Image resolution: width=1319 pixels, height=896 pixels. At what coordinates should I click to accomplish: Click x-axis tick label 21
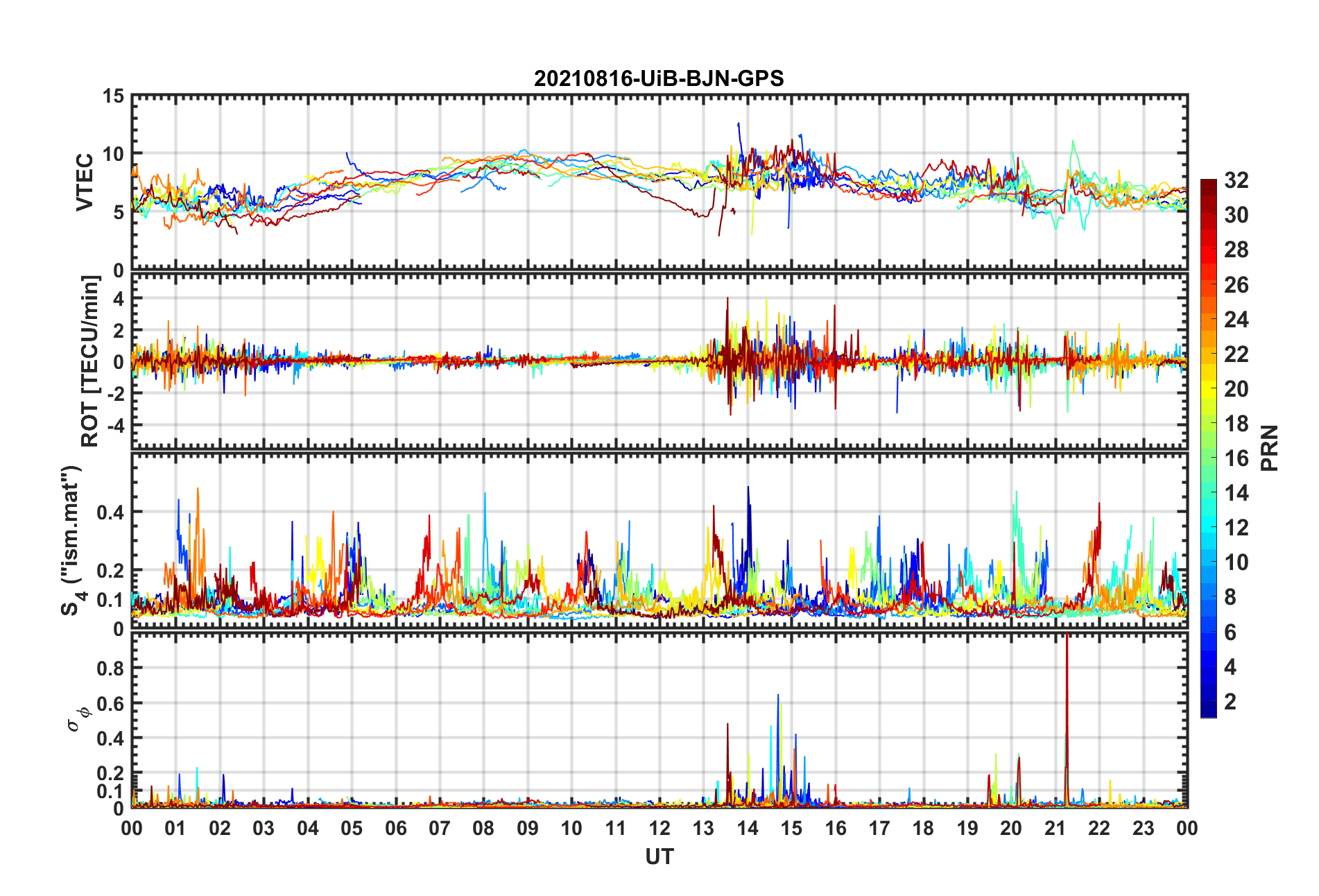click(1055, 828)
